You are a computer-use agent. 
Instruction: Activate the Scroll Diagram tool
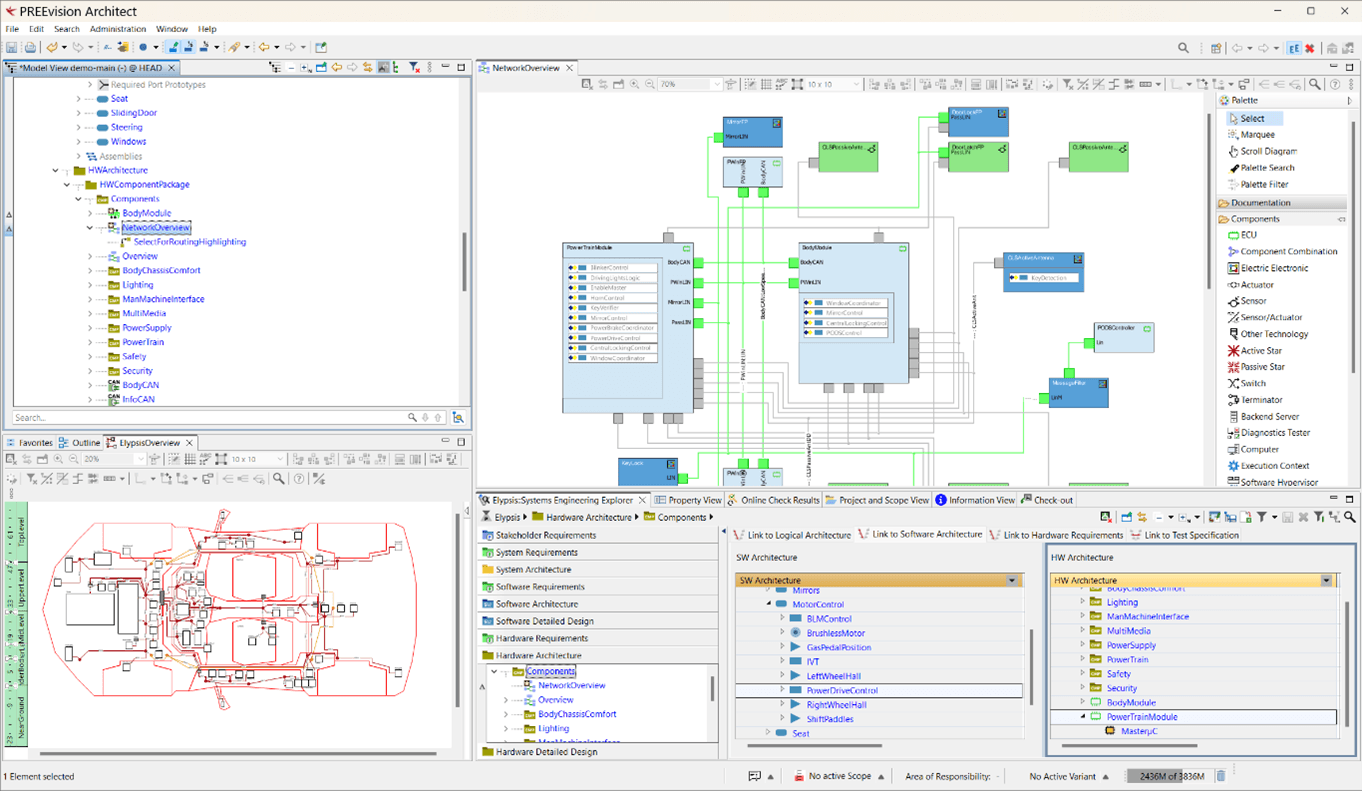[1256, 151]
